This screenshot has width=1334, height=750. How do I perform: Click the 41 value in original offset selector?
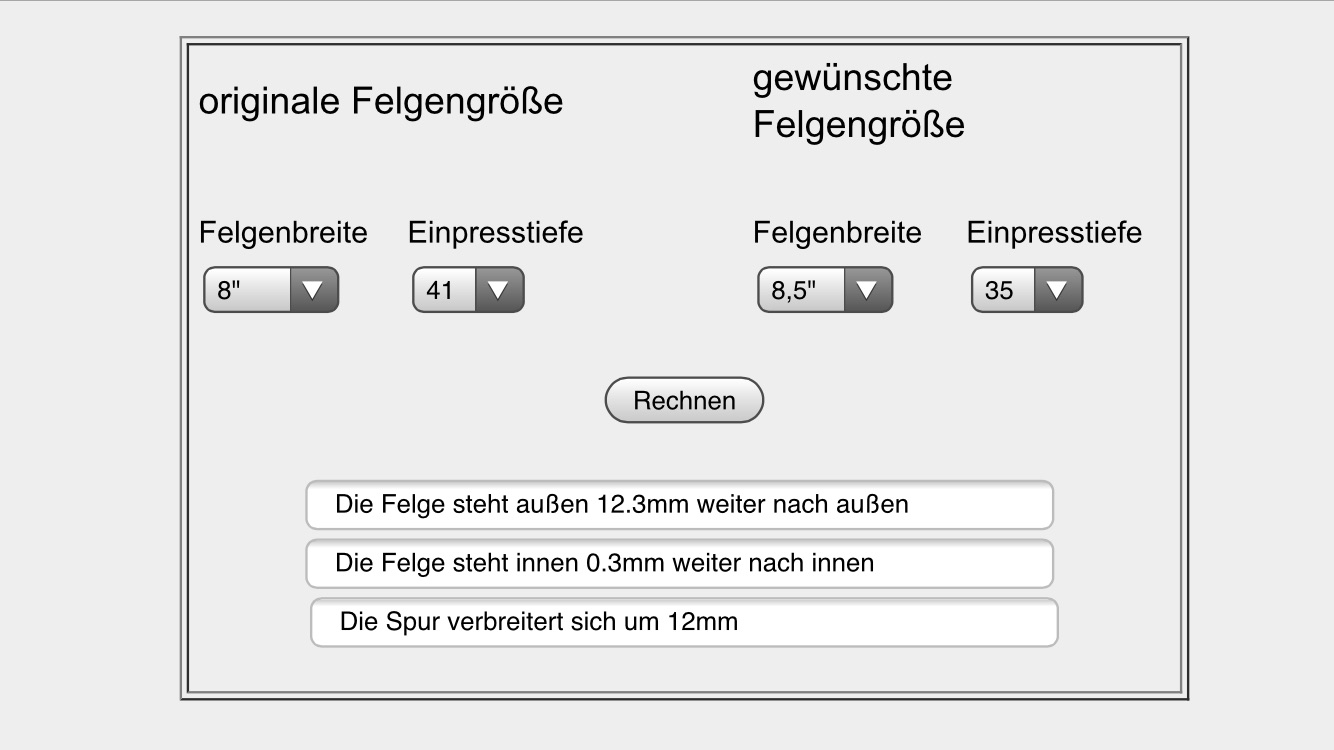point(440,291)
